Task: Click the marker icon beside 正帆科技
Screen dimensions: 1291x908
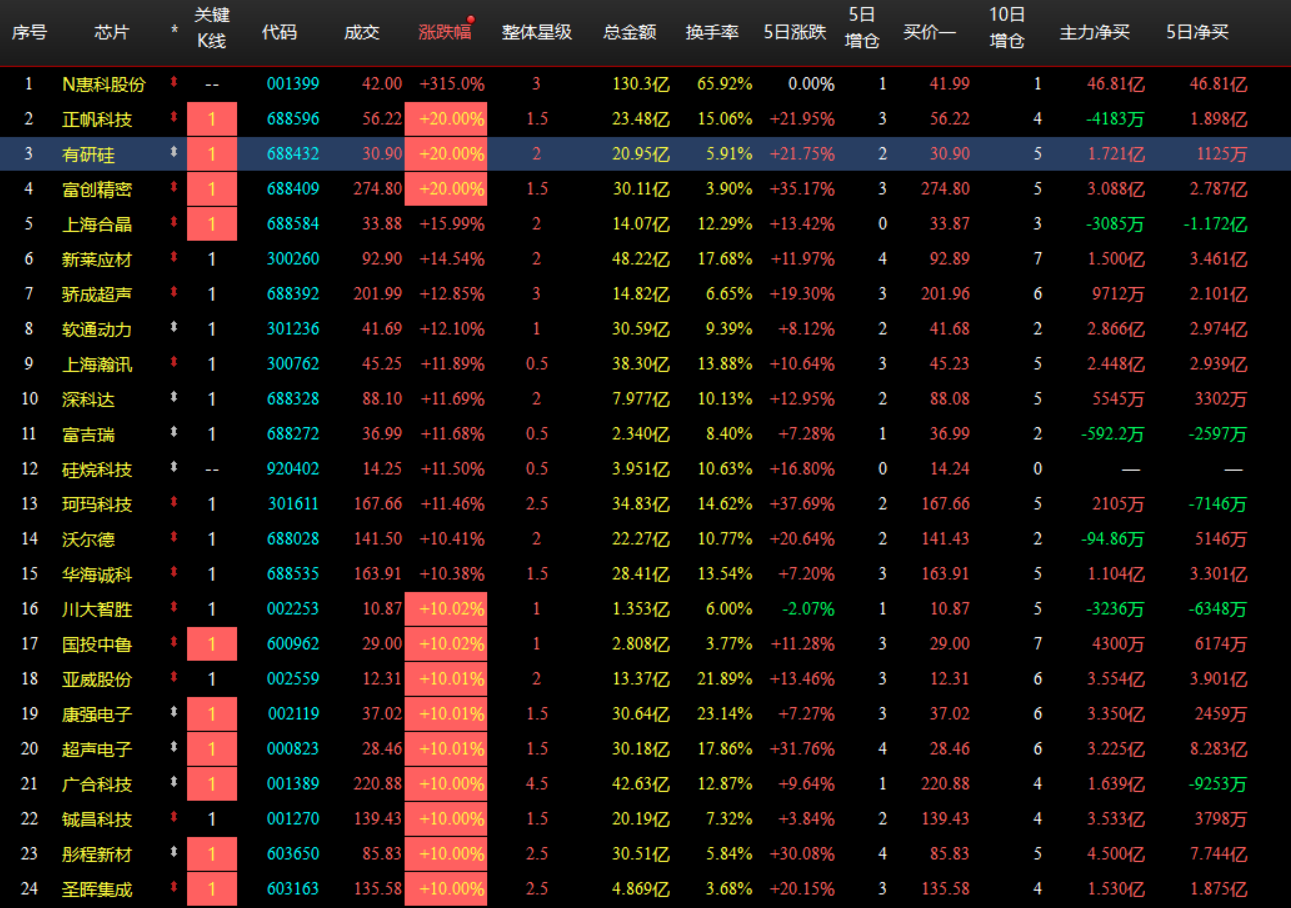Action: [x=174, y=118]
